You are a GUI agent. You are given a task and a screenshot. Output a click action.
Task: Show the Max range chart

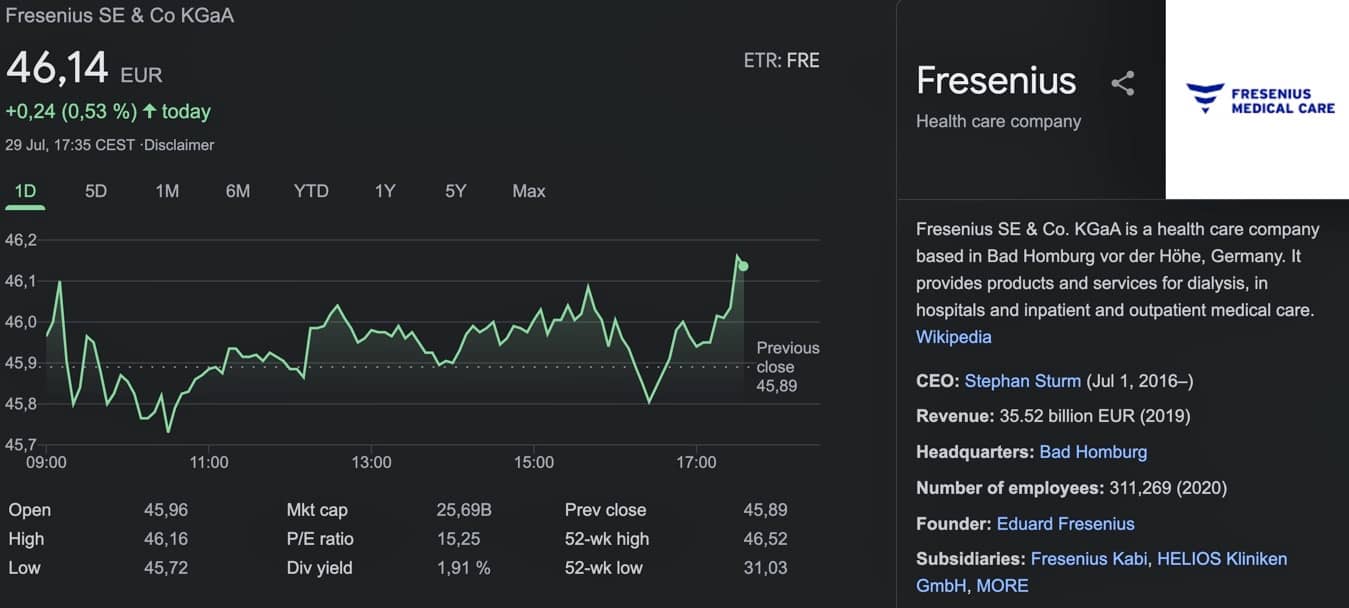click(x=529, y=191)
